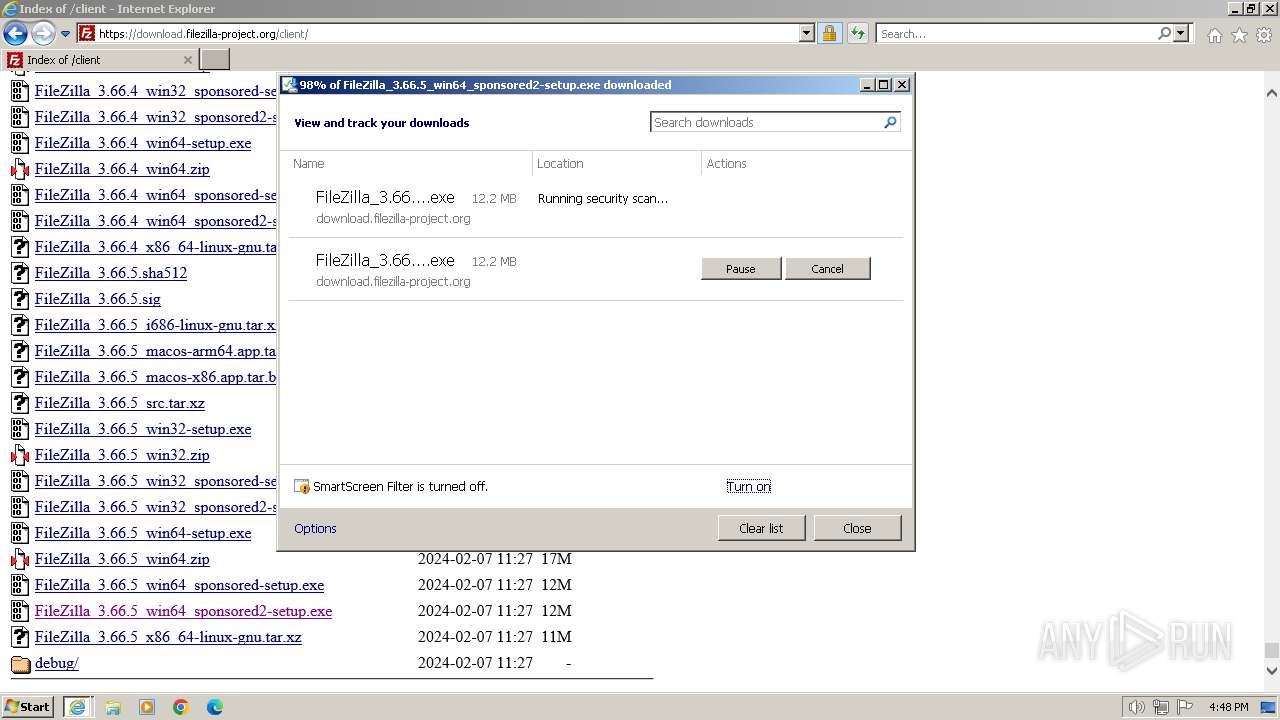Screen dimensions: 1280x720
Task: Select the 'Index of /client' tab
Action: (101, 60)
